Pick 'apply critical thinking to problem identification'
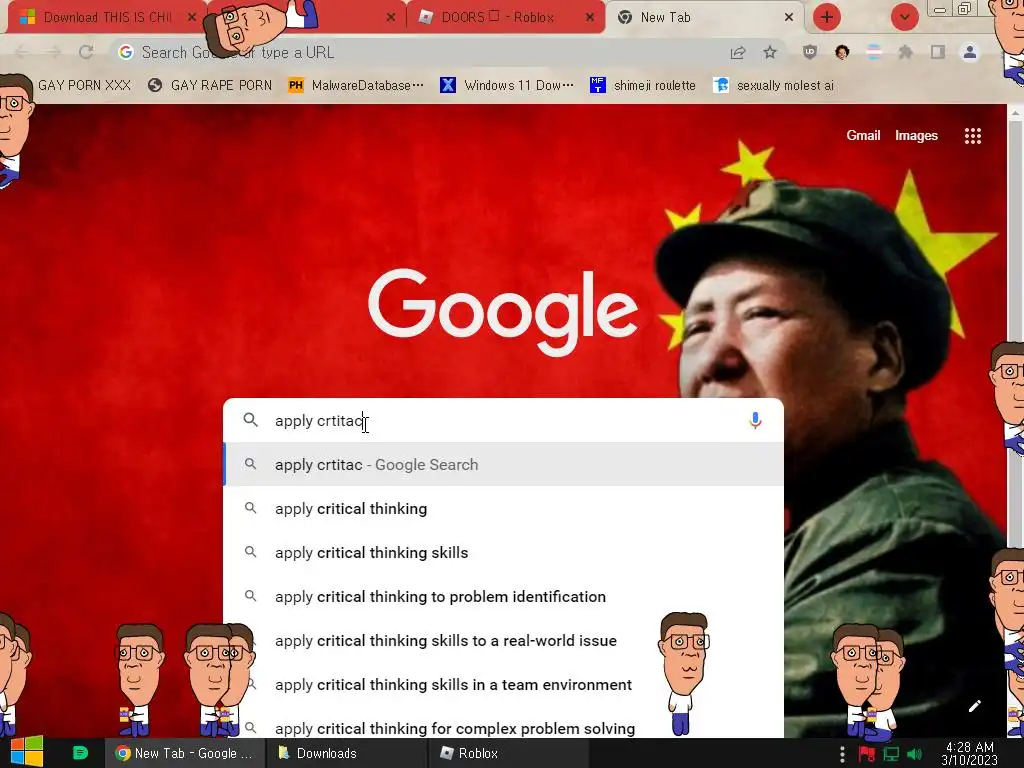The height and width of the screenshot is (768, 1024). [503, 596]
